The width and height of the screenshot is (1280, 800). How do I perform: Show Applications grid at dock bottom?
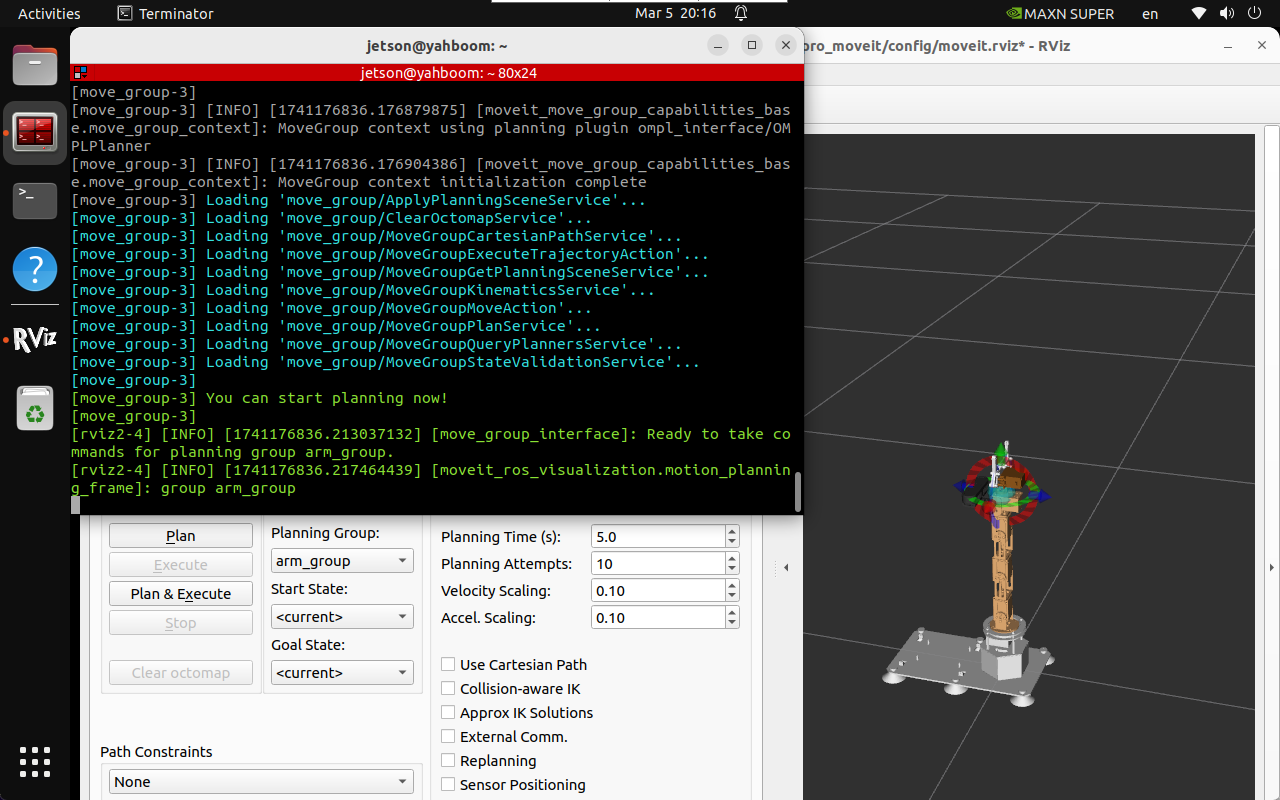(x=35, y=762)
